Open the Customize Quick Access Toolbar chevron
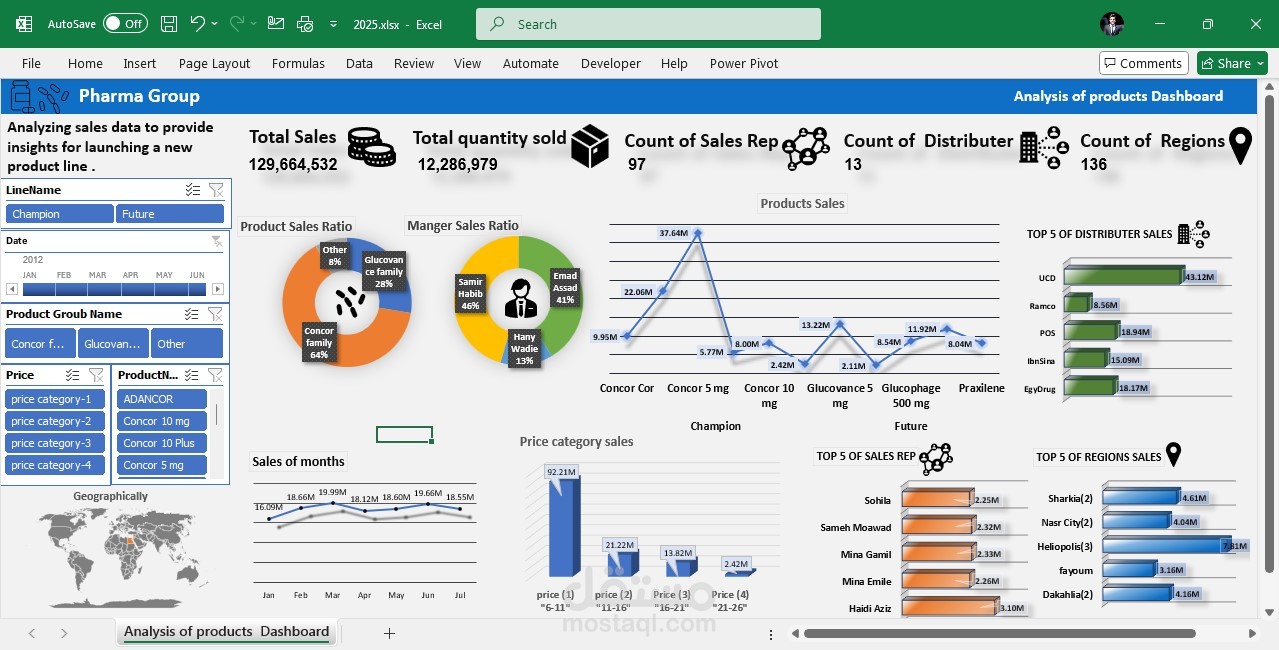The image size is (1279, 650). pos(333,24)
